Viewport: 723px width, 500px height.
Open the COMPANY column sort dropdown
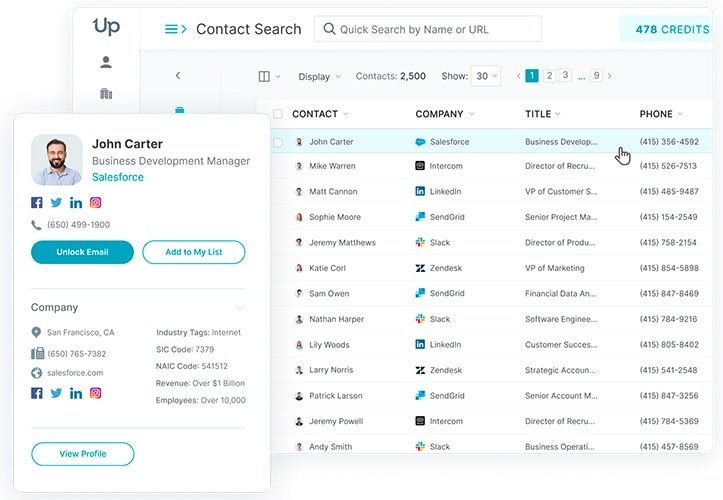(471, 114)
